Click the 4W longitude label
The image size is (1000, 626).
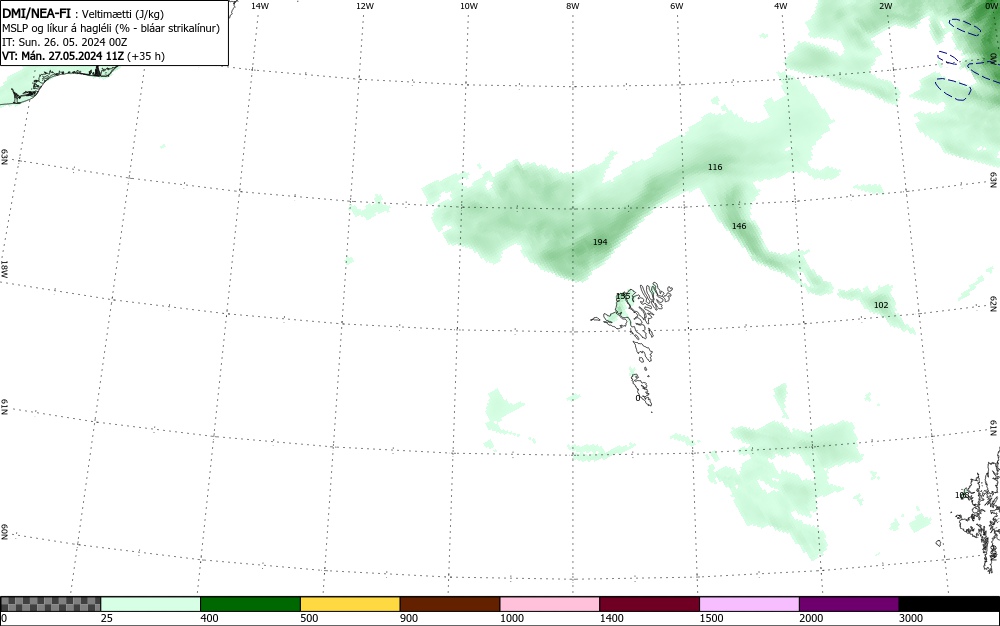click(x=781, y=6)
